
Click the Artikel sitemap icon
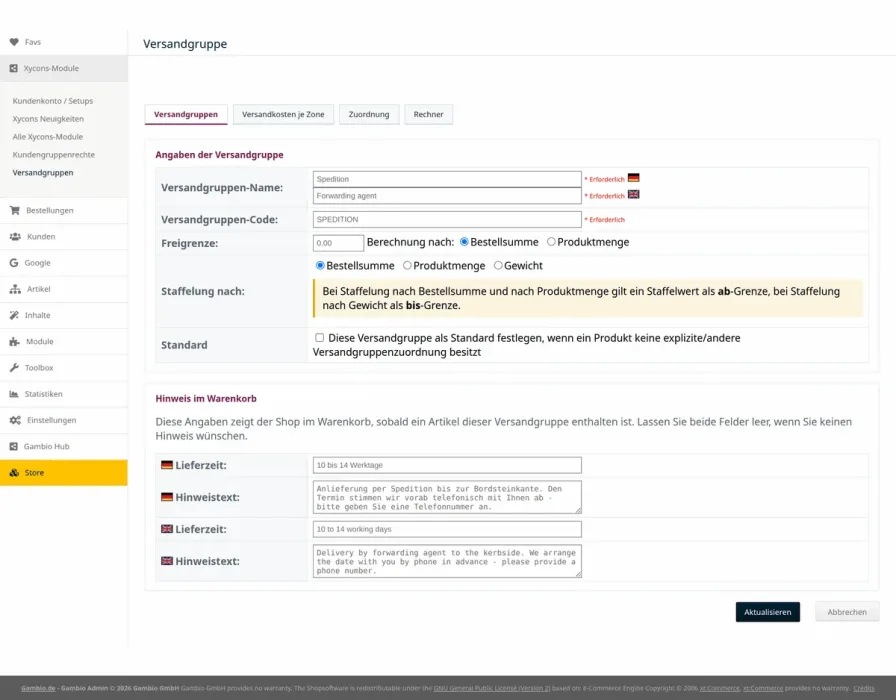(15, 289)
